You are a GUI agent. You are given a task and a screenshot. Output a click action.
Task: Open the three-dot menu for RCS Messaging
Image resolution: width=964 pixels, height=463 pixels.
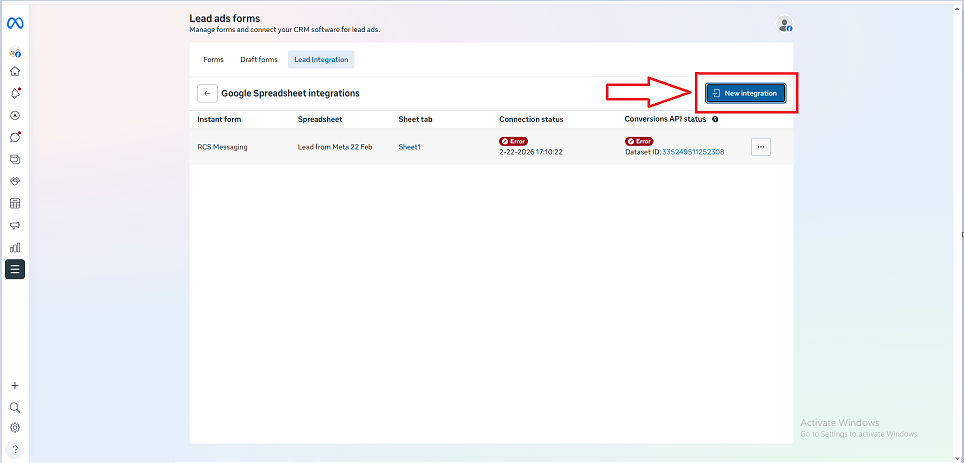[x=760, y=147]
